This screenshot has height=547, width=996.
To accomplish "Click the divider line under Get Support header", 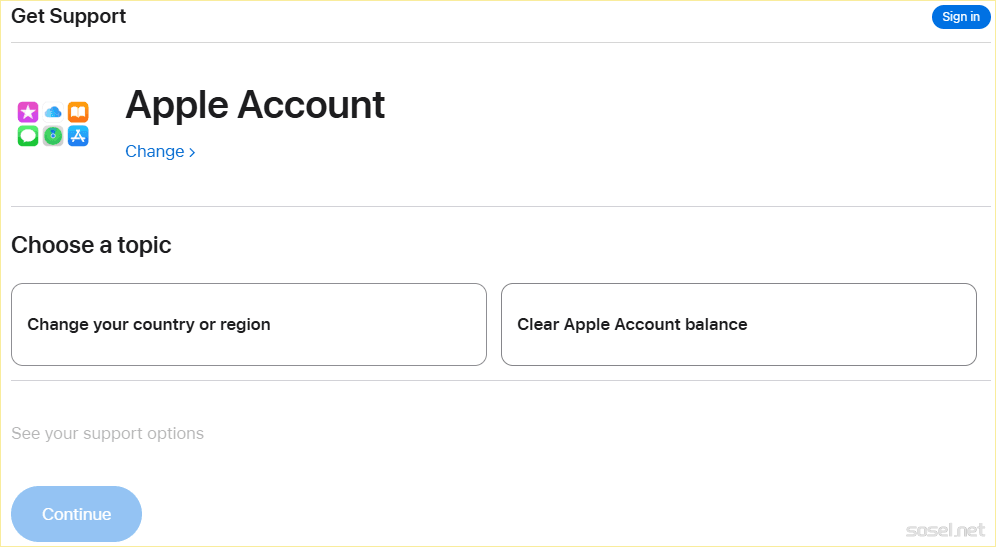I will point(500,42).
